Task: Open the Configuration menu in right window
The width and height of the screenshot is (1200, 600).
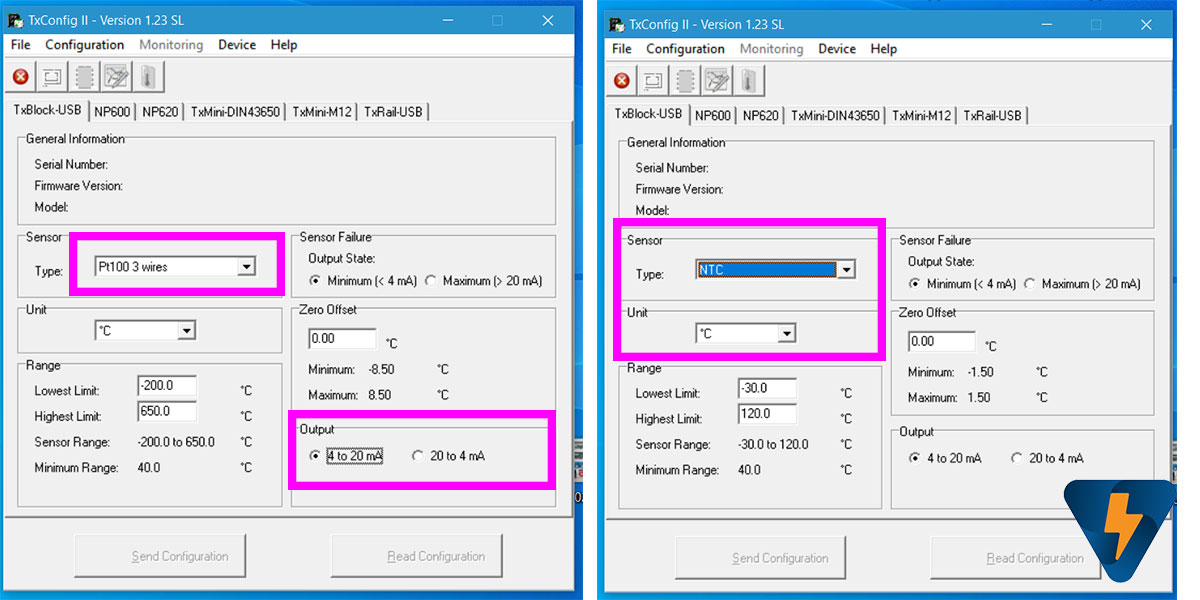Action: (686, 49)
